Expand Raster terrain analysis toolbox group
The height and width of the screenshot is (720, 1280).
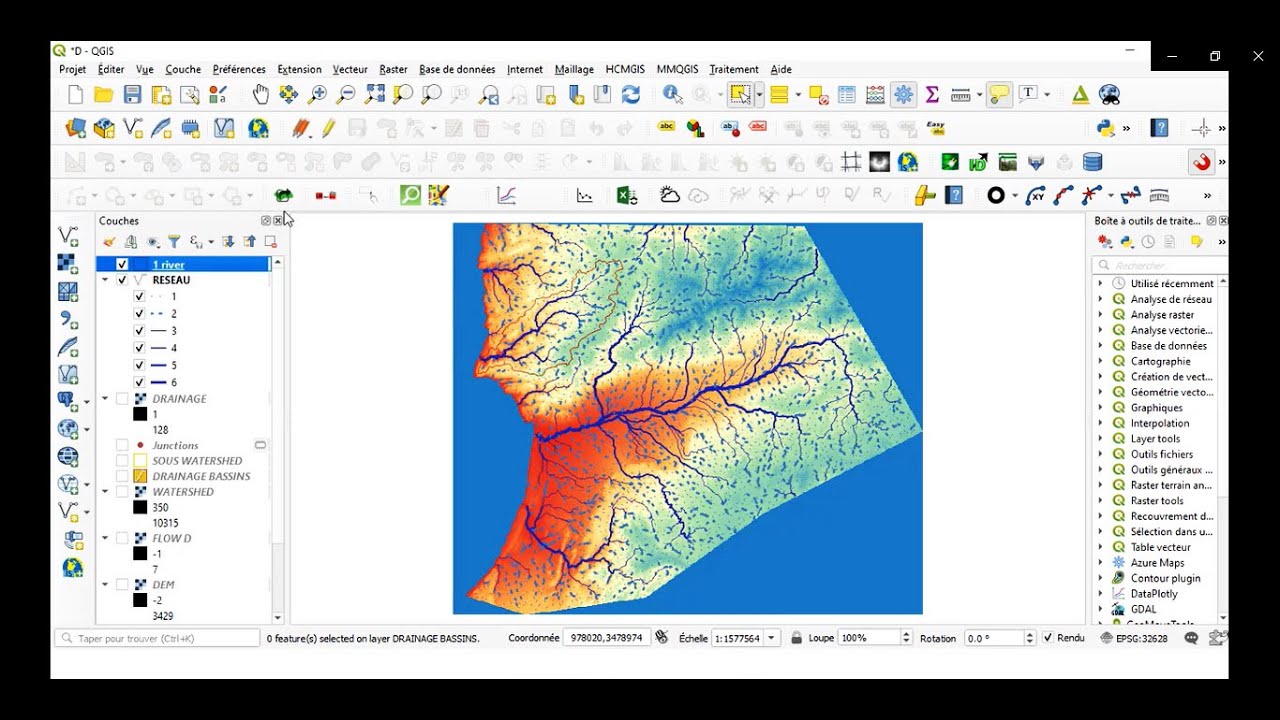click(x=1101, y=485)
